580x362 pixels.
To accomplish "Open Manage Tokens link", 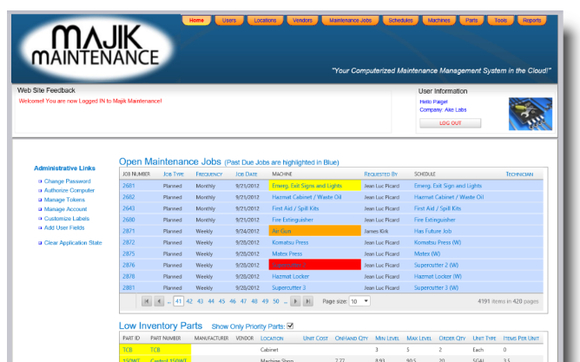I will [x=64, y=200].
